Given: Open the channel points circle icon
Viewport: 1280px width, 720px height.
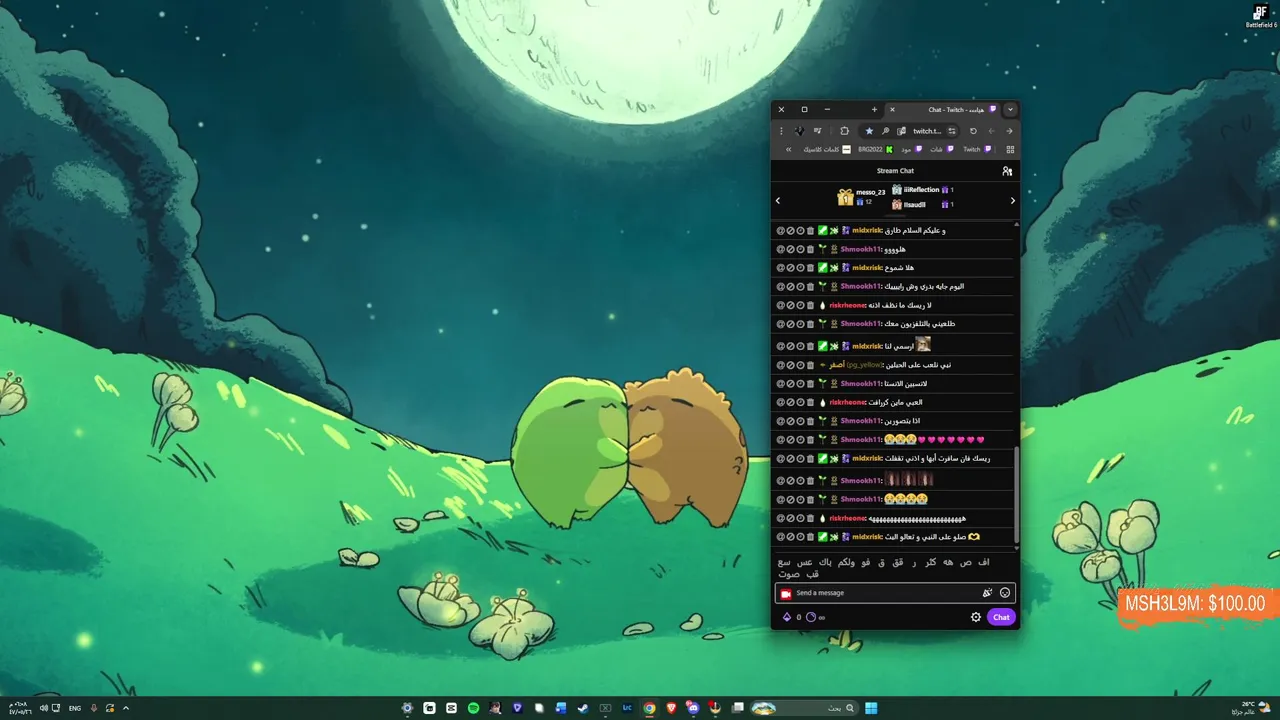Looking at the screenshot, I should click(x=811, y=617).
